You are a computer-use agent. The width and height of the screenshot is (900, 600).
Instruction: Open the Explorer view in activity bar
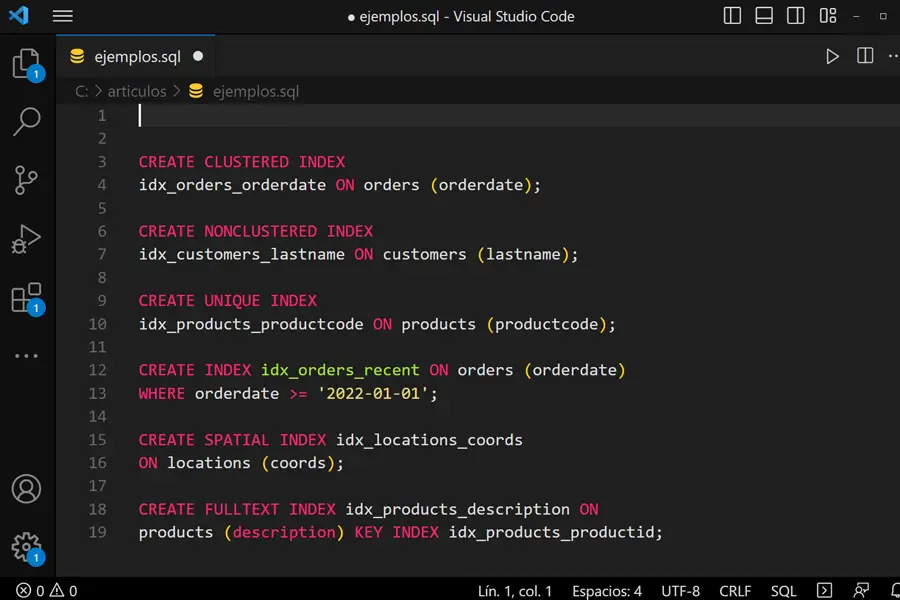click(x=26, y=64)
